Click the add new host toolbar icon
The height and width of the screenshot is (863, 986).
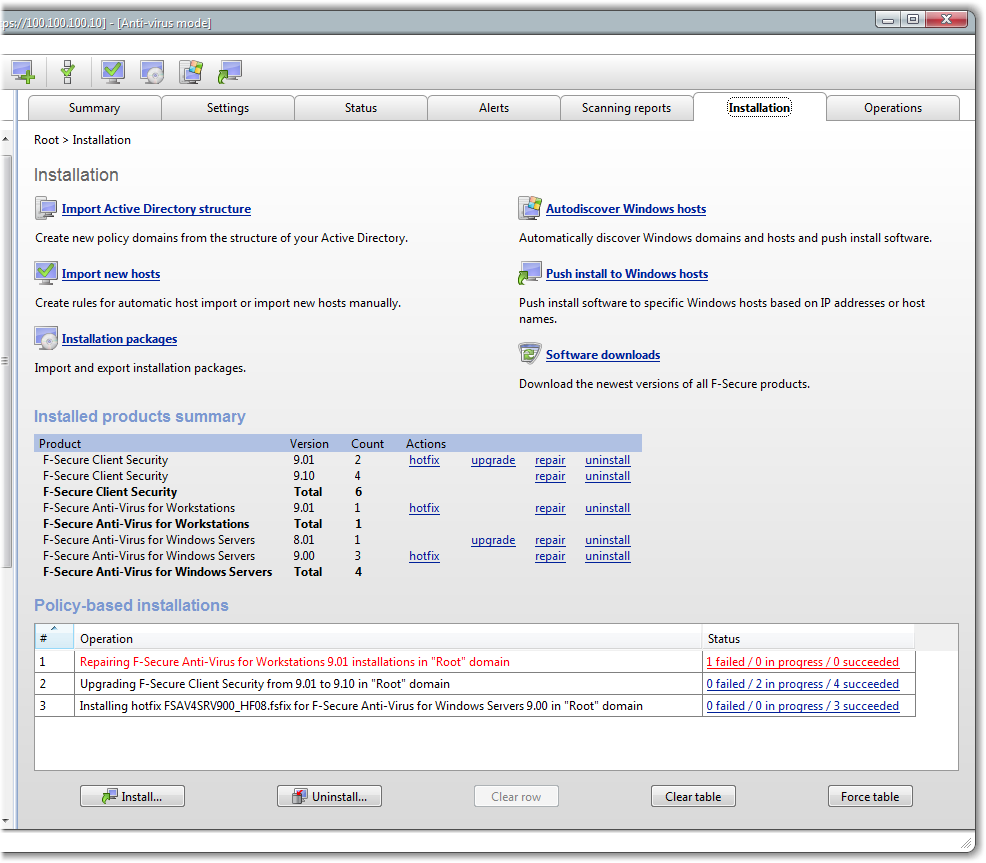[23, 72]
